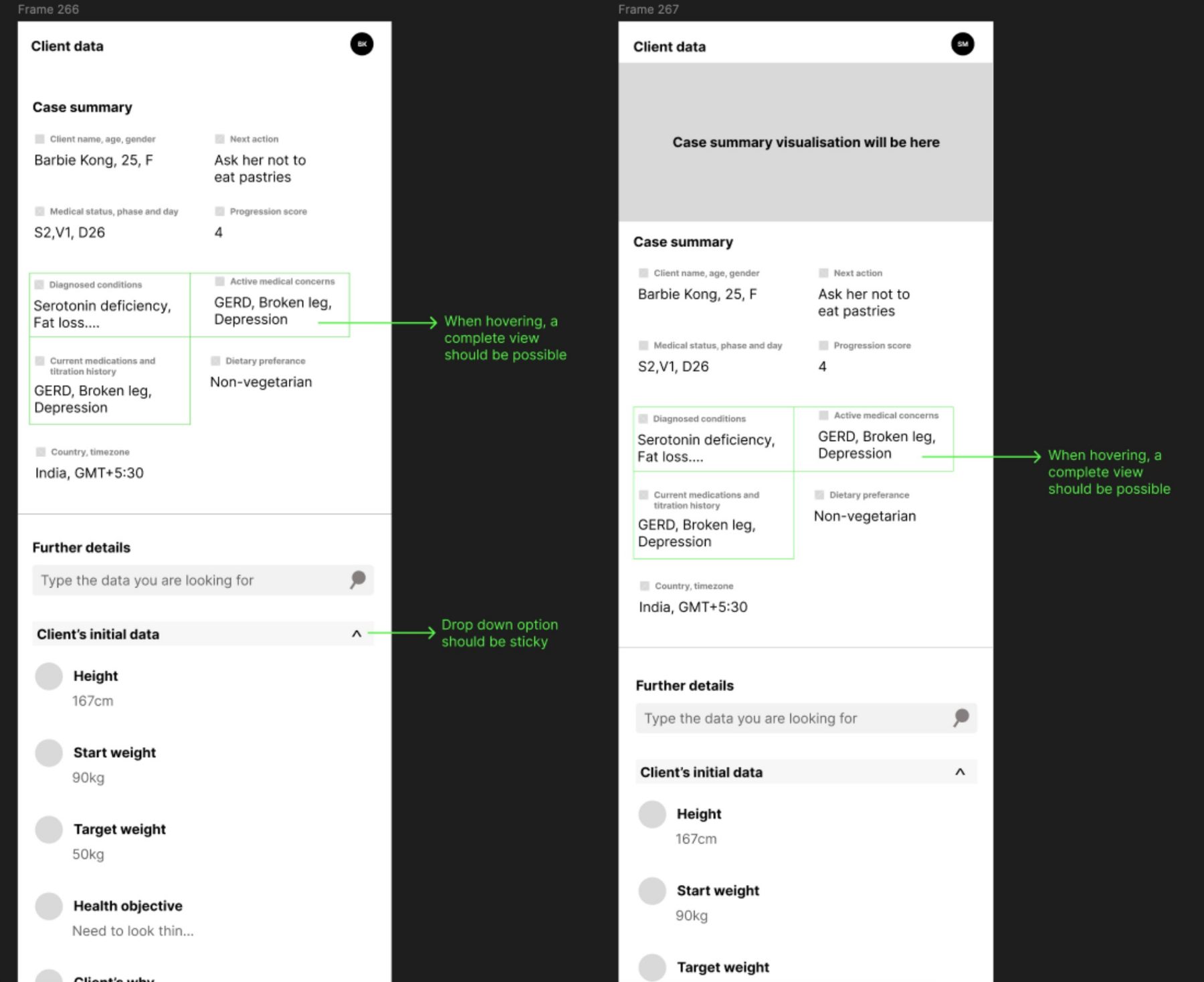Click square icon beside Next action, Frame 267
This screenshot has height=982, width=1204.
point(823,273)
